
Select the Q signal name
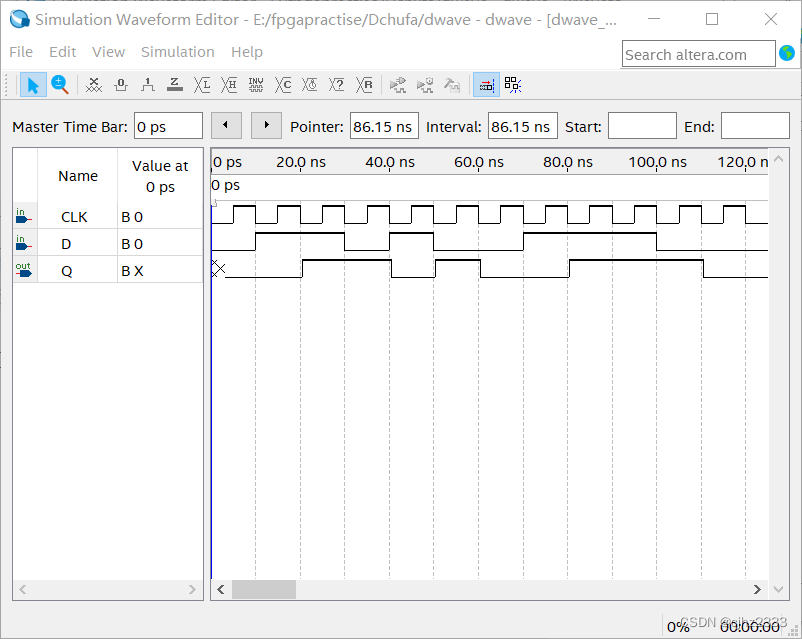pos(66,271)
